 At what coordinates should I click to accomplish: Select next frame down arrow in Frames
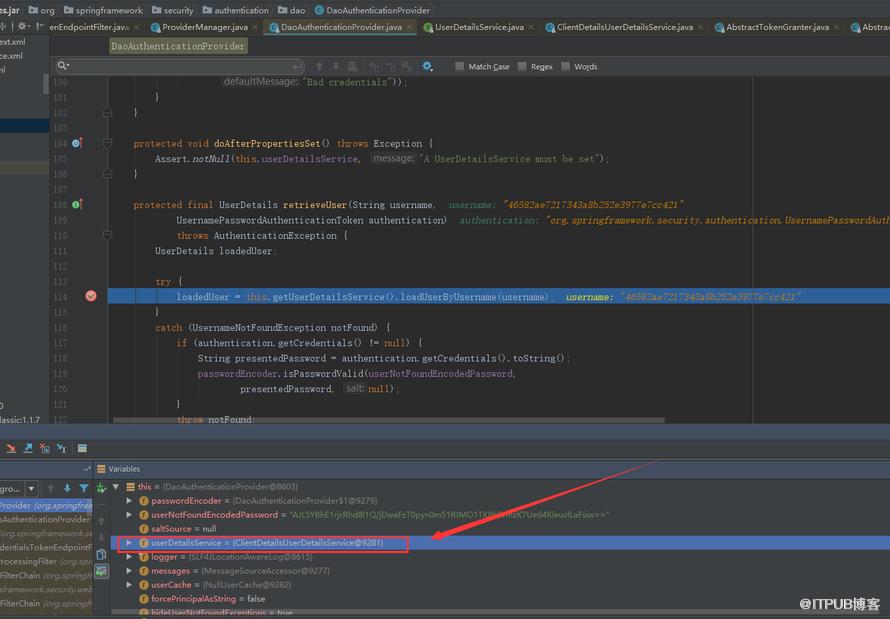click(x=67, y=488)
